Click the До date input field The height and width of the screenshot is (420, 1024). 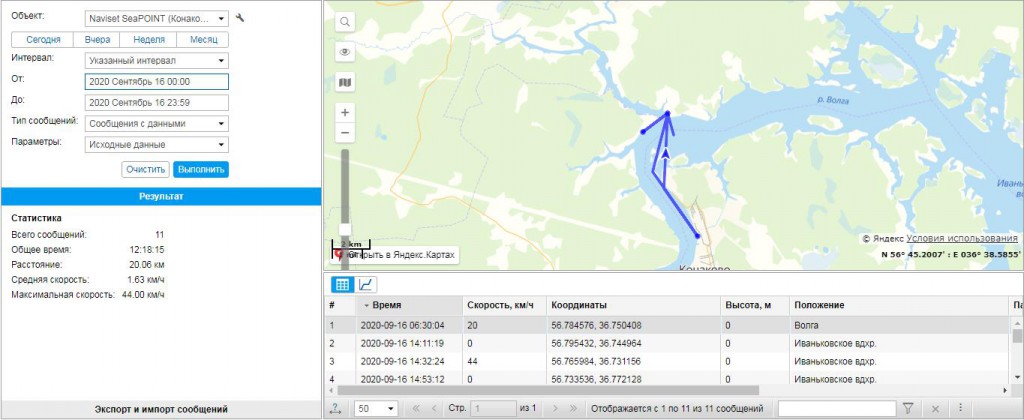(x=157, y=103)
